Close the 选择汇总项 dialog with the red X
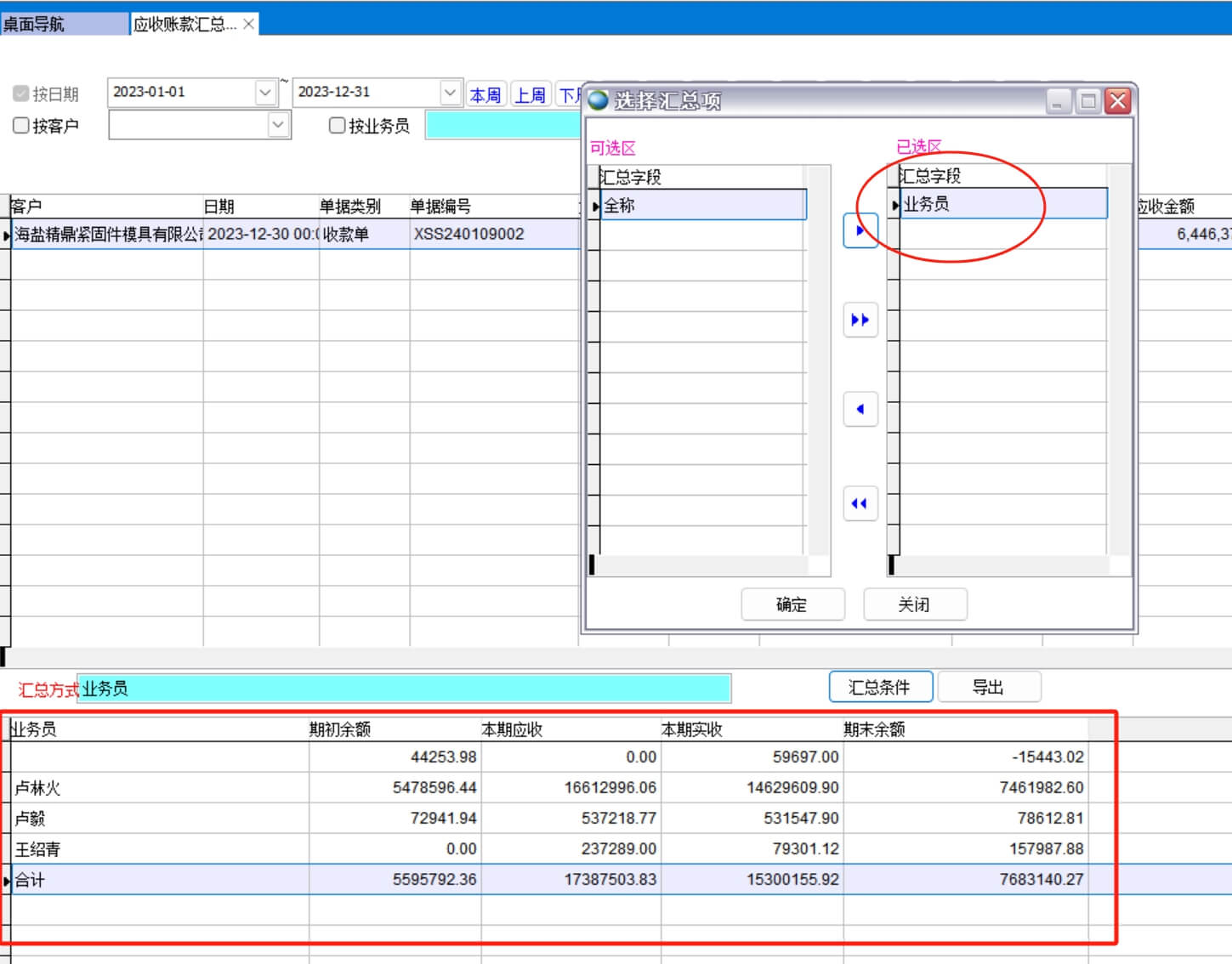Image resolution: width=1232 pixels, height=964 pixels. tap(1118, 101)
